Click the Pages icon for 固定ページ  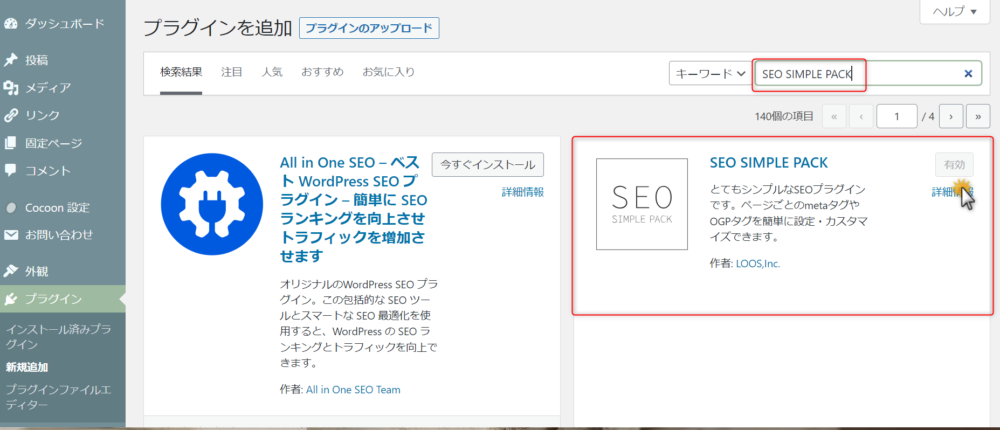tap(11, 143)
